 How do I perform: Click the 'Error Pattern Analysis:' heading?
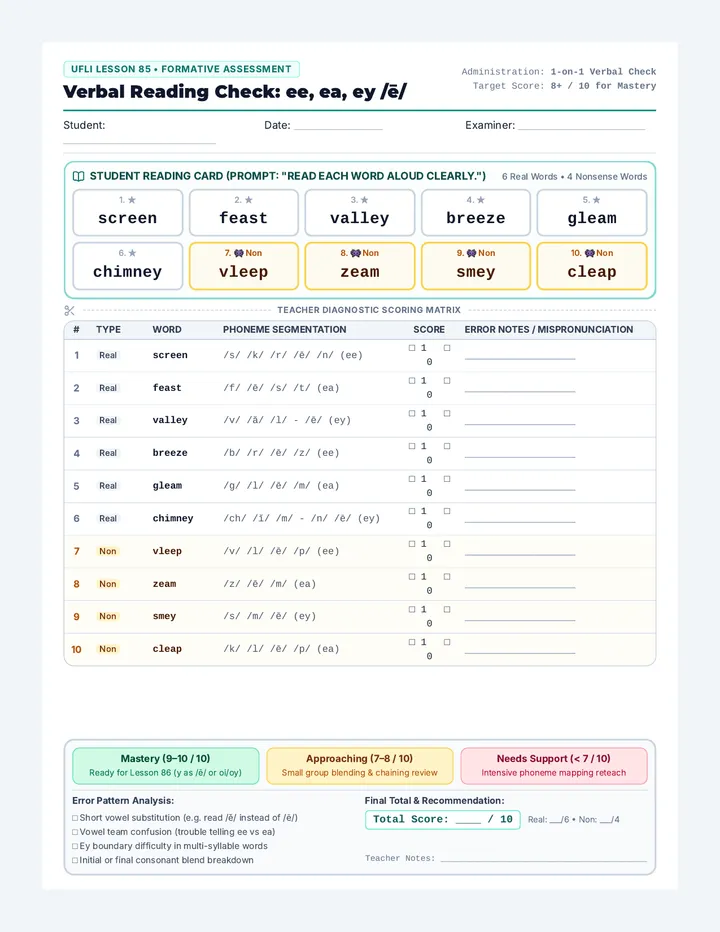pos(123,801)
